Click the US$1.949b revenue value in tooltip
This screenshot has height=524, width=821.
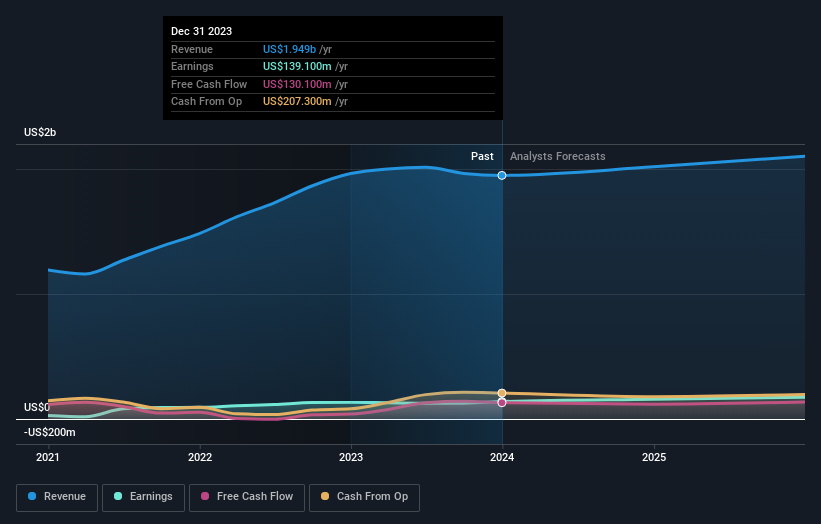click(x=289, y=49)
